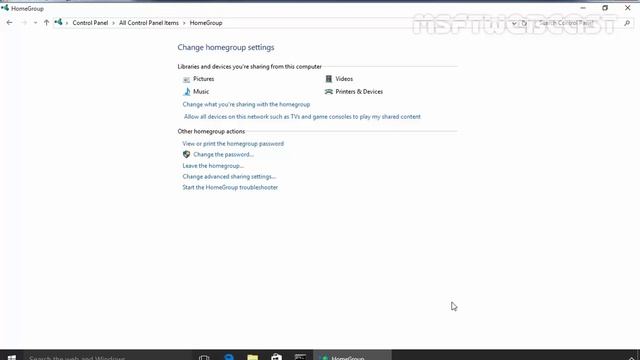Screen dimensions: 640x360
Task: Click the shield icon beside Change the password
Action: (187, 154)
